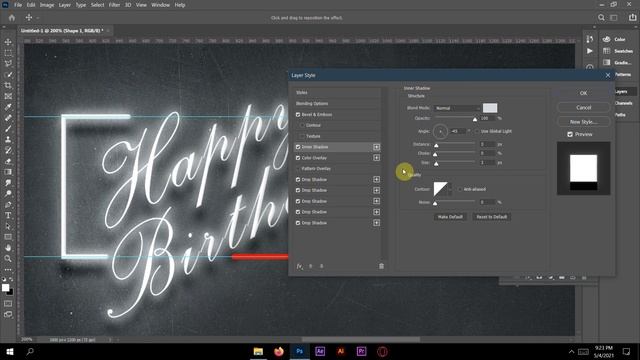Open Adobe Illustrator from the taskbar
This screenshot has width=640, height=360.
340,351
